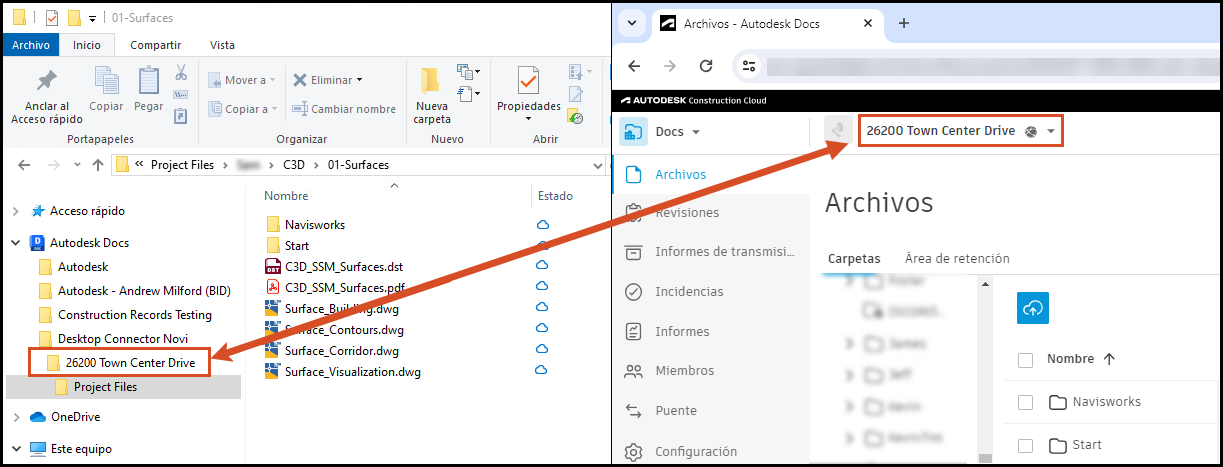Viewport: 1223px width, 467px height.
Task: Open the Propiedades dropdown arrow
Action: tap(528, 120)
